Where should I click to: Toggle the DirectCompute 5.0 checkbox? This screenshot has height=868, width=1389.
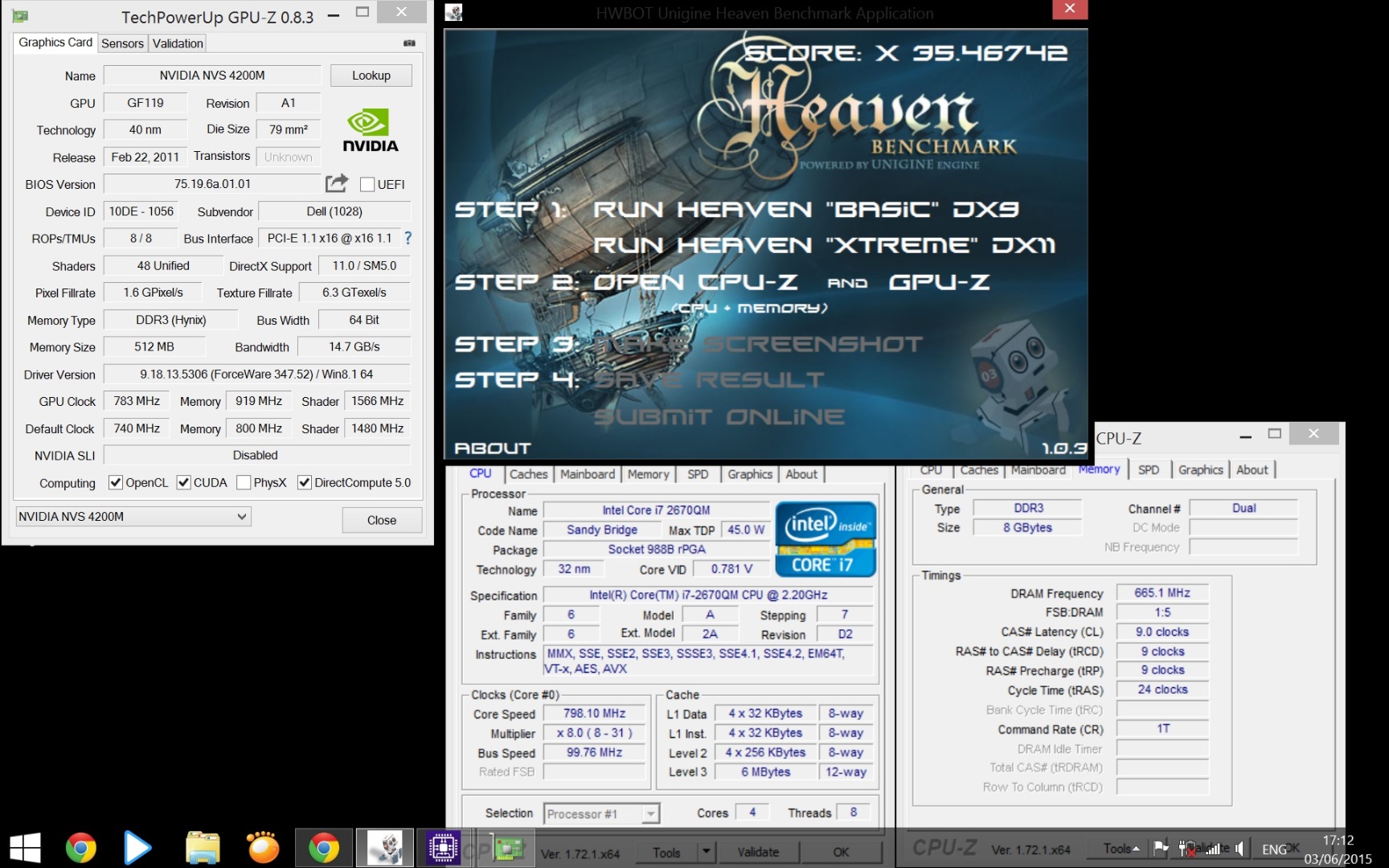coord(305,482)
